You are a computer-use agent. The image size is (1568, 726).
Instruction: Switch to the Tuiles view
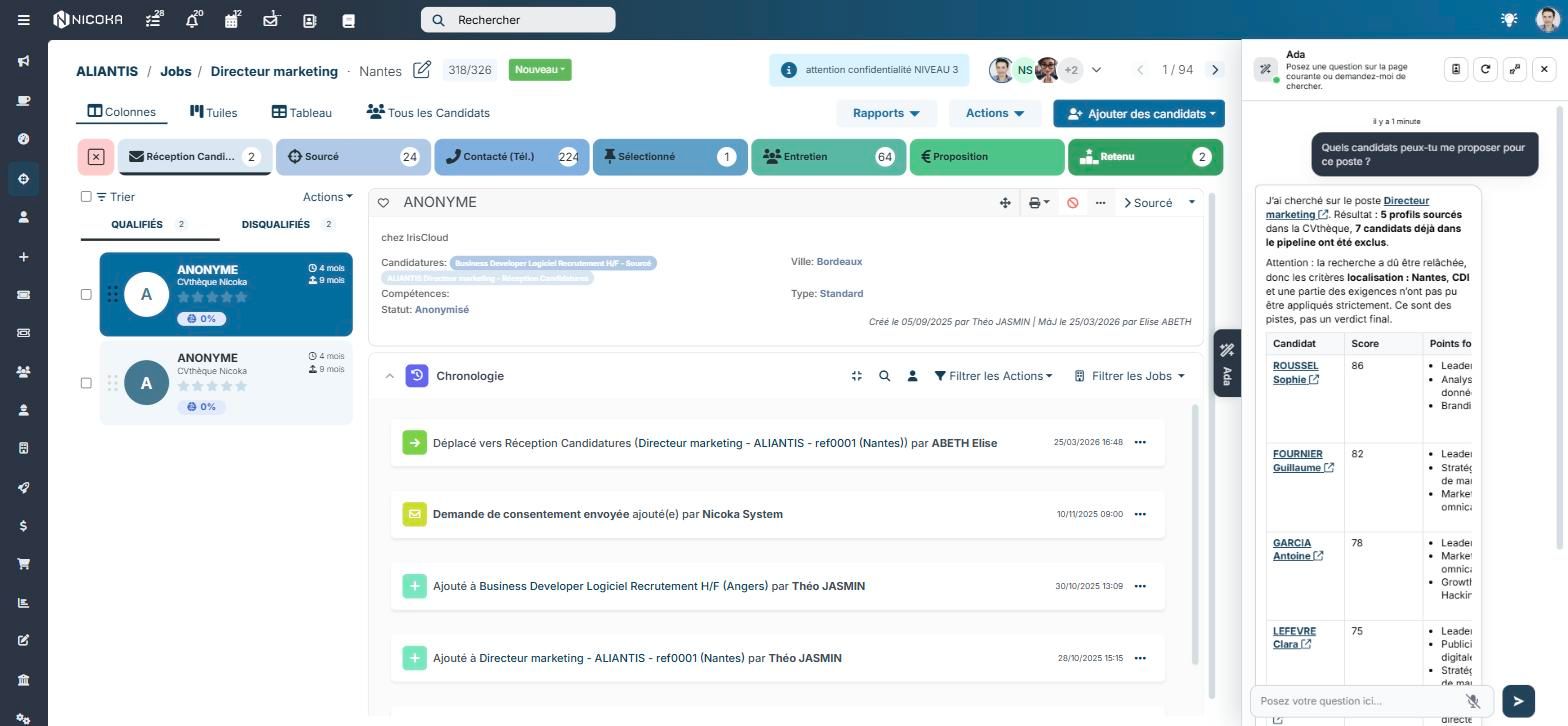(213, 113)
